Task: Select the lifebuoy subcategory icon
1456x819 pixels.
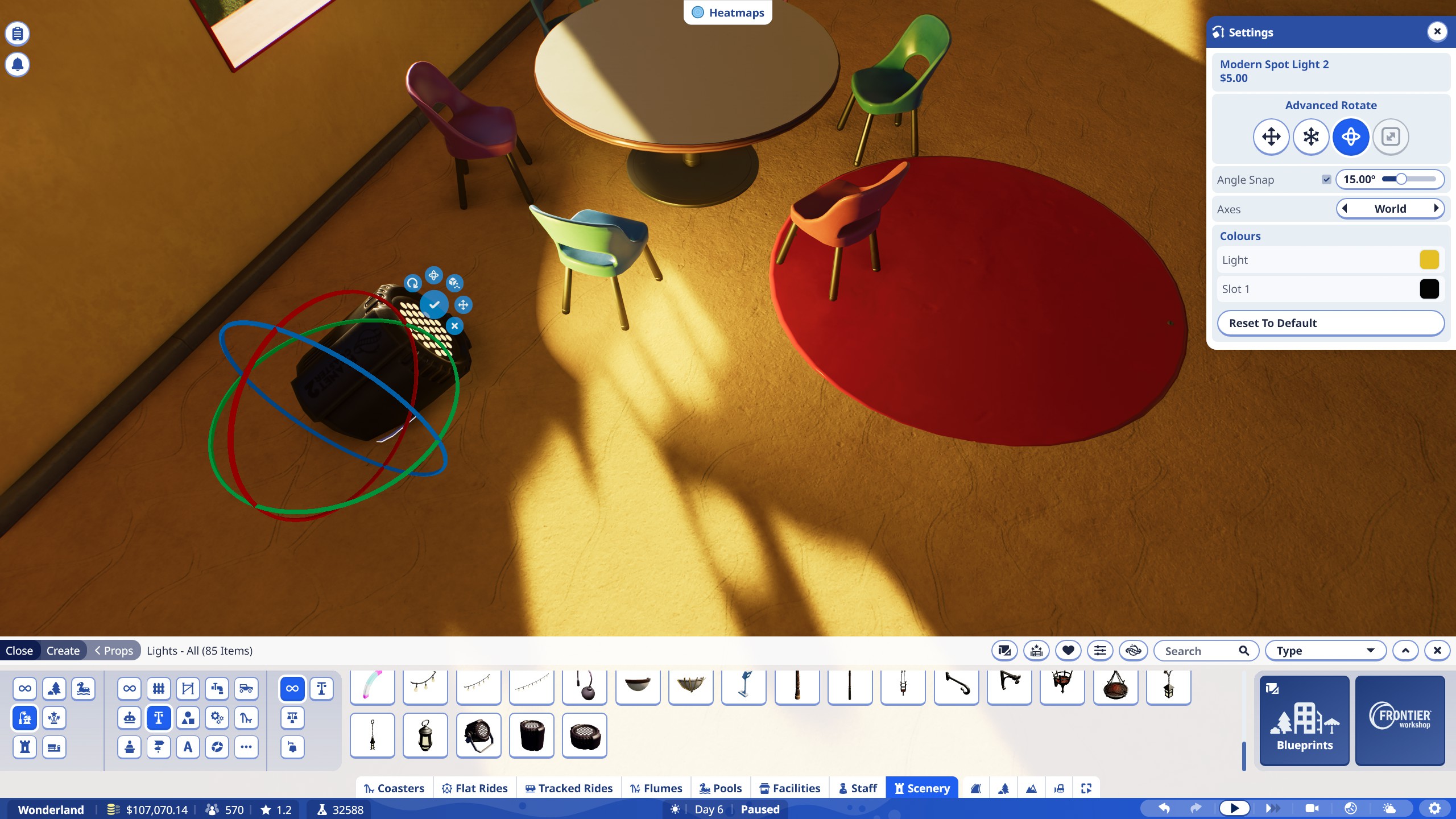Action: [217, 747]
